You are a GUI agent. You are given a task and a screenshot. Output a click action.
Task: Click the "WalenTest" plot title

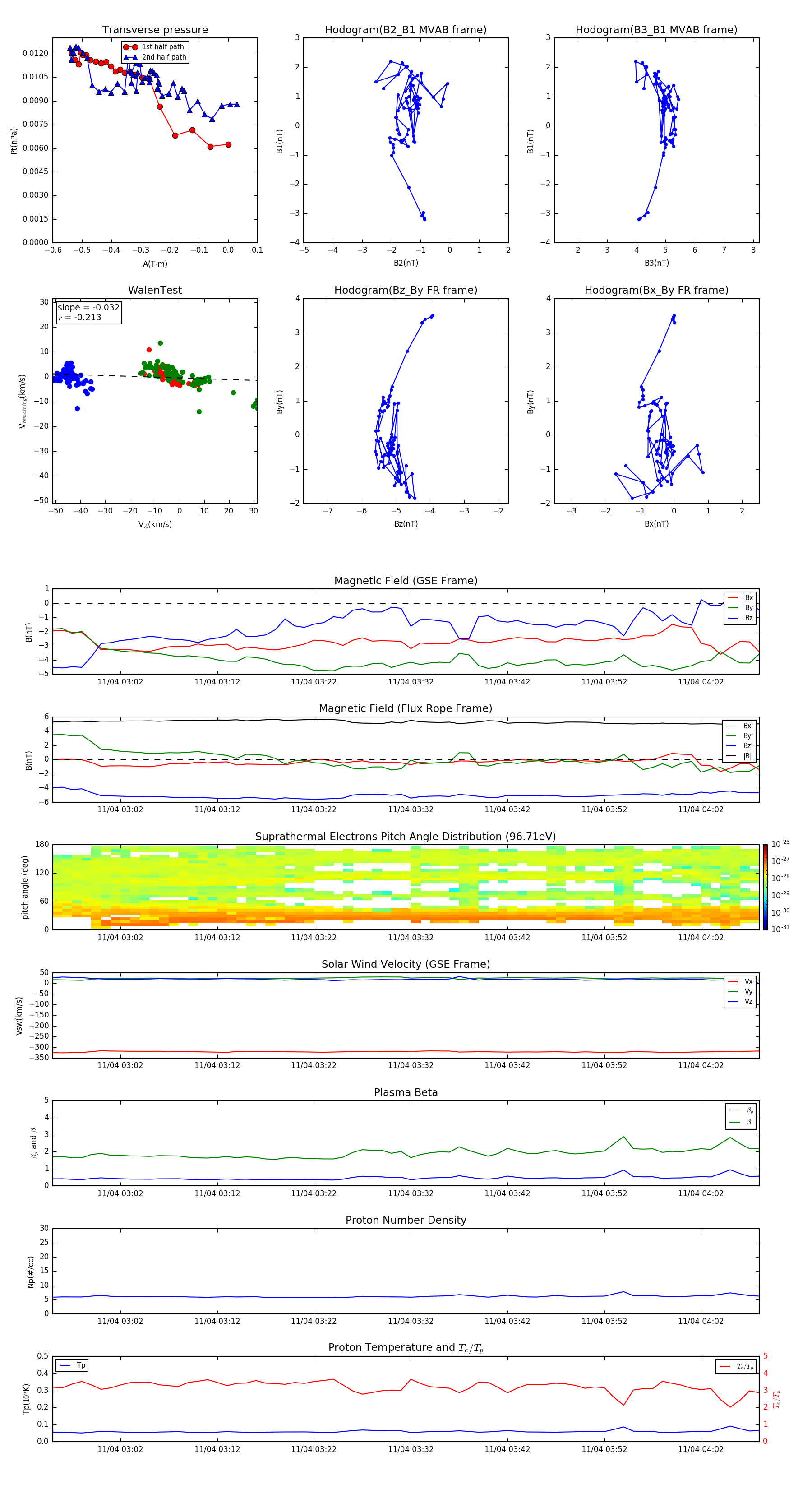click(x=155, y=290)
